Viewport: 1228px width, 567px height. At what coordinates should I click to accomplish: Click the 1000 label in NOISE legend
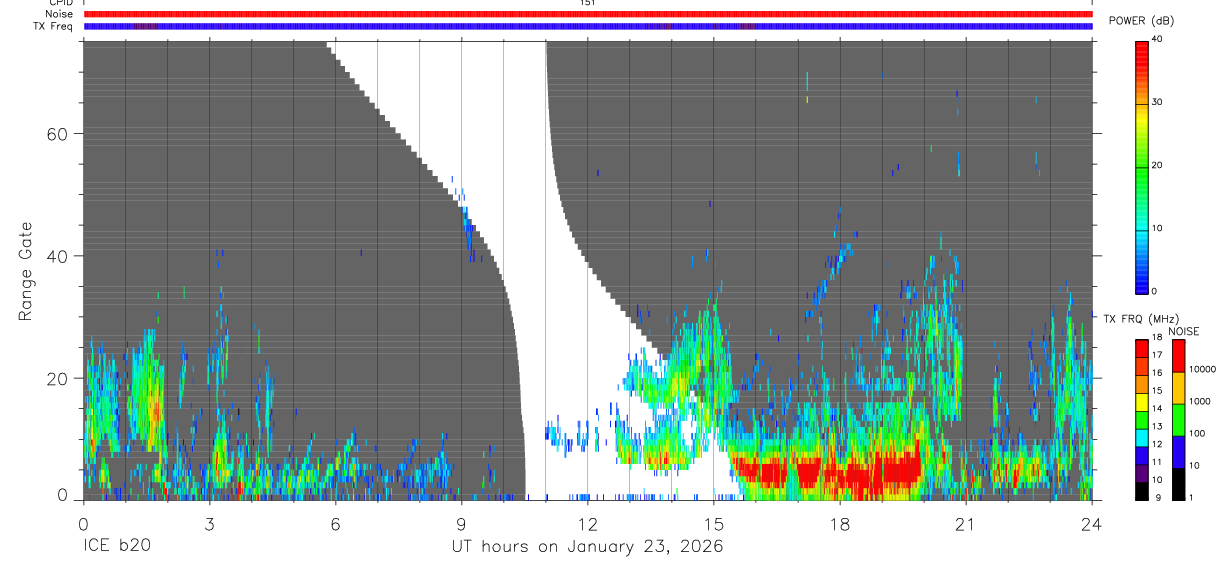(1200, 402)
